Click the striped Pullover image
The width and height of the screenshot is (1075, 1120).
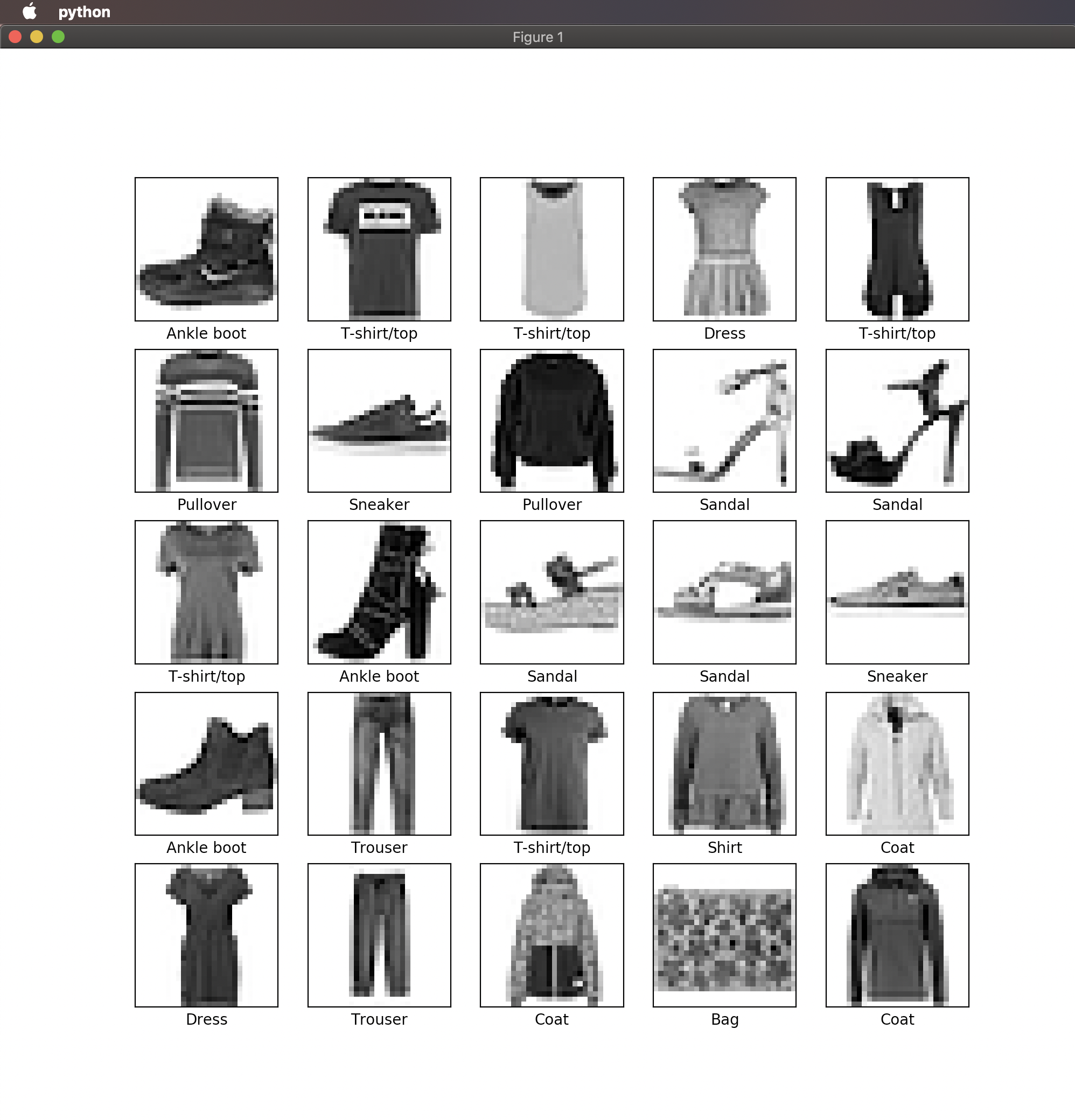206,421
